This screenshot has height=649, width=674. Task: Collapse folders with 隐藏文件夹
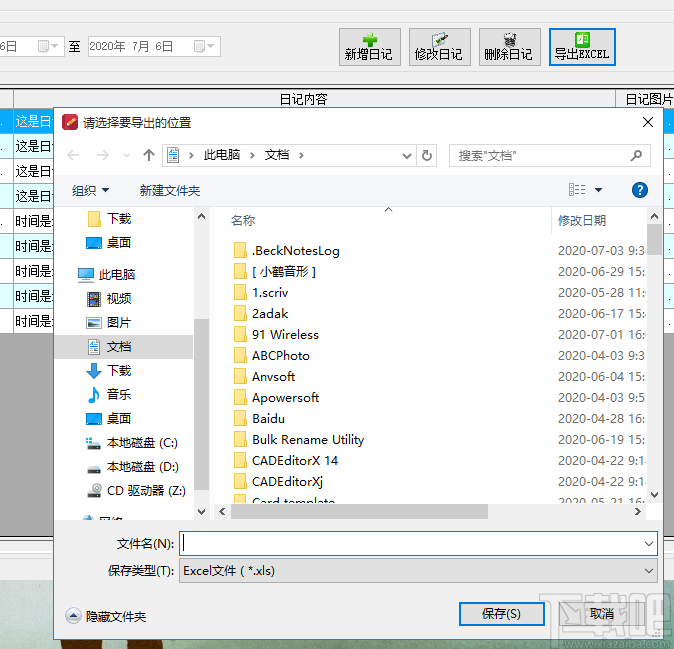pyautogui.click(x=106, y=616)
